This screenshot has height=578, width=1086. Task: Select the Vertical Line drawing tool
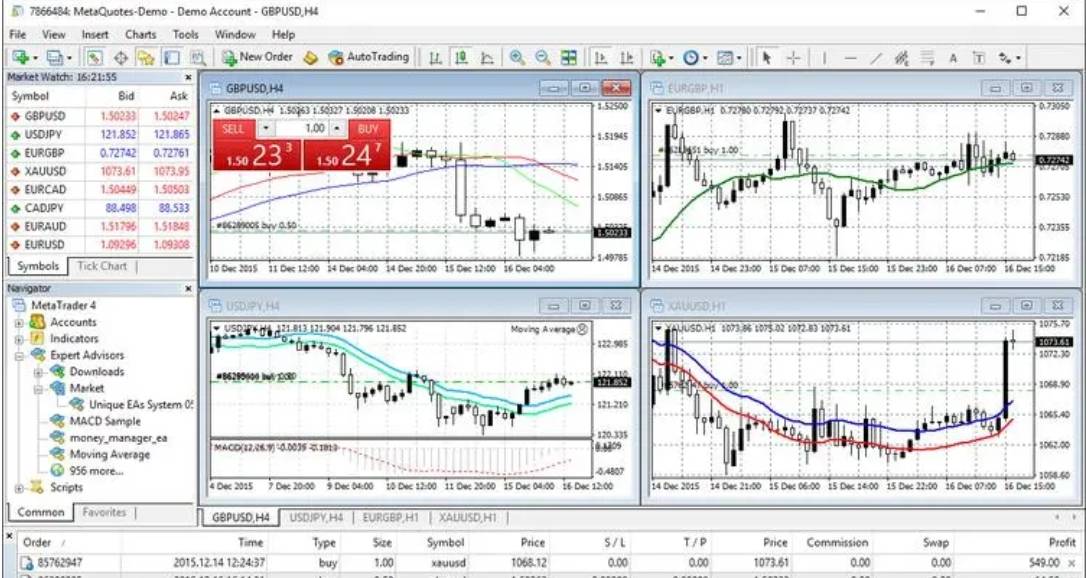(824, 57)
